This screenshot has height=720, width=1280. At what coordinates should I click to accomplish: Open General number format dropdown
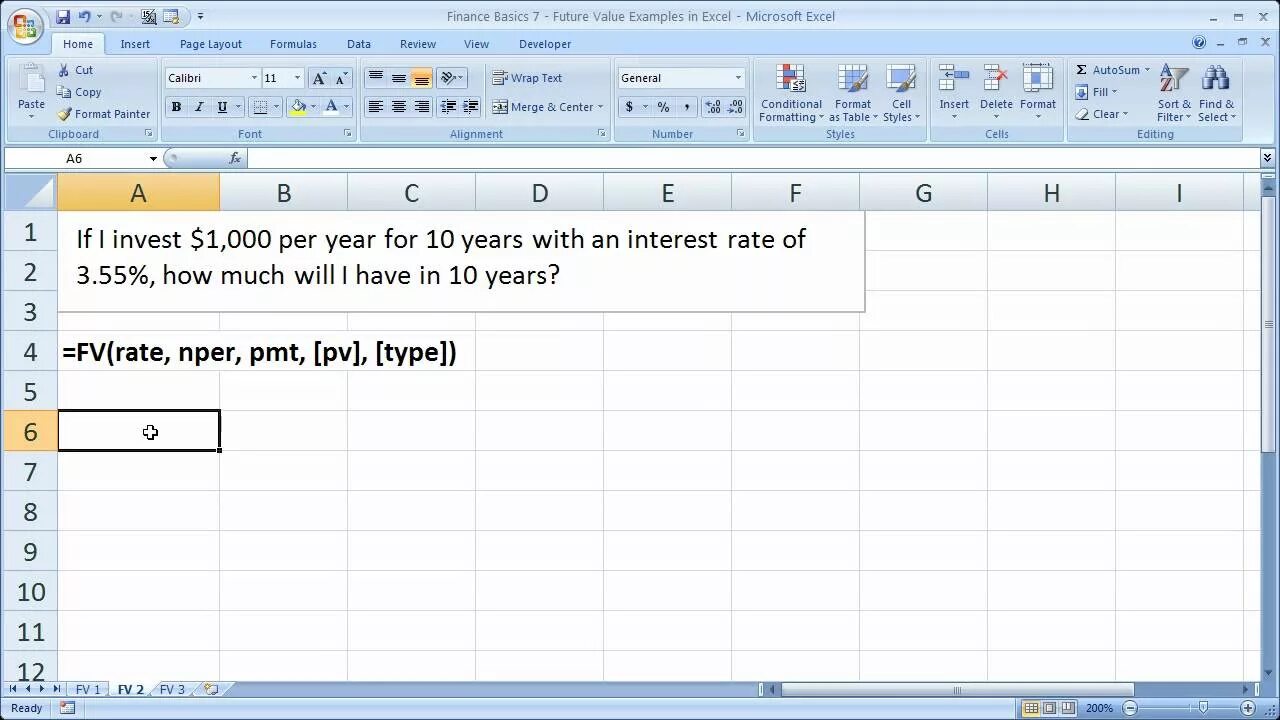click(738, 78)
